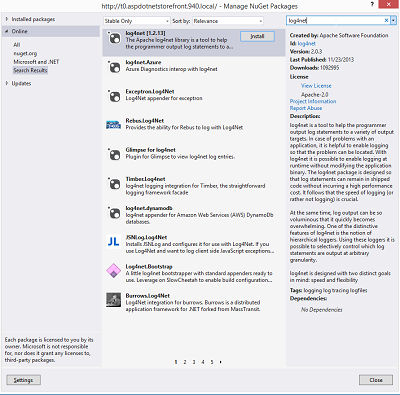This screenshot has height=395, width=400.
Task: Click the next page arrow
Action: point(221,362)
